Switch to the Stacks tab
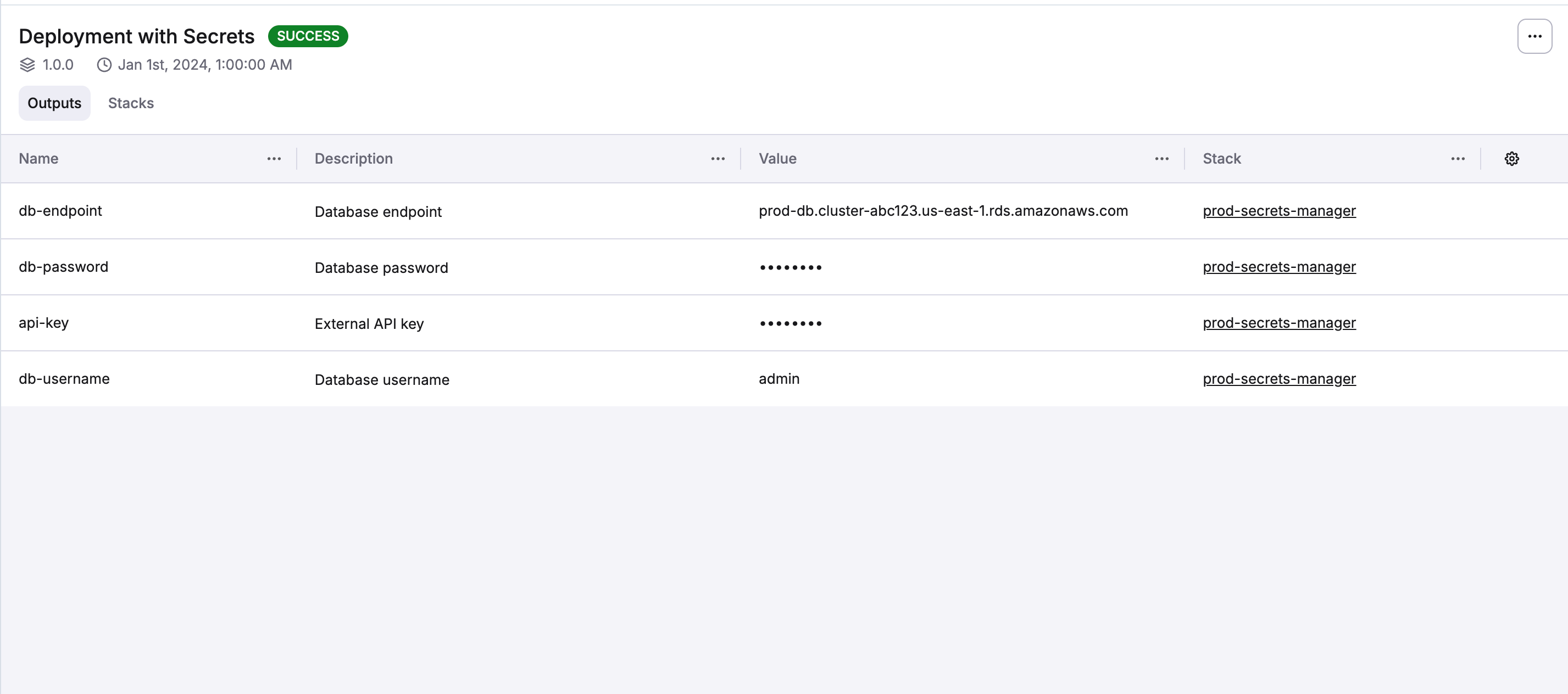1568x694 pixels. (x=130, y=103)
